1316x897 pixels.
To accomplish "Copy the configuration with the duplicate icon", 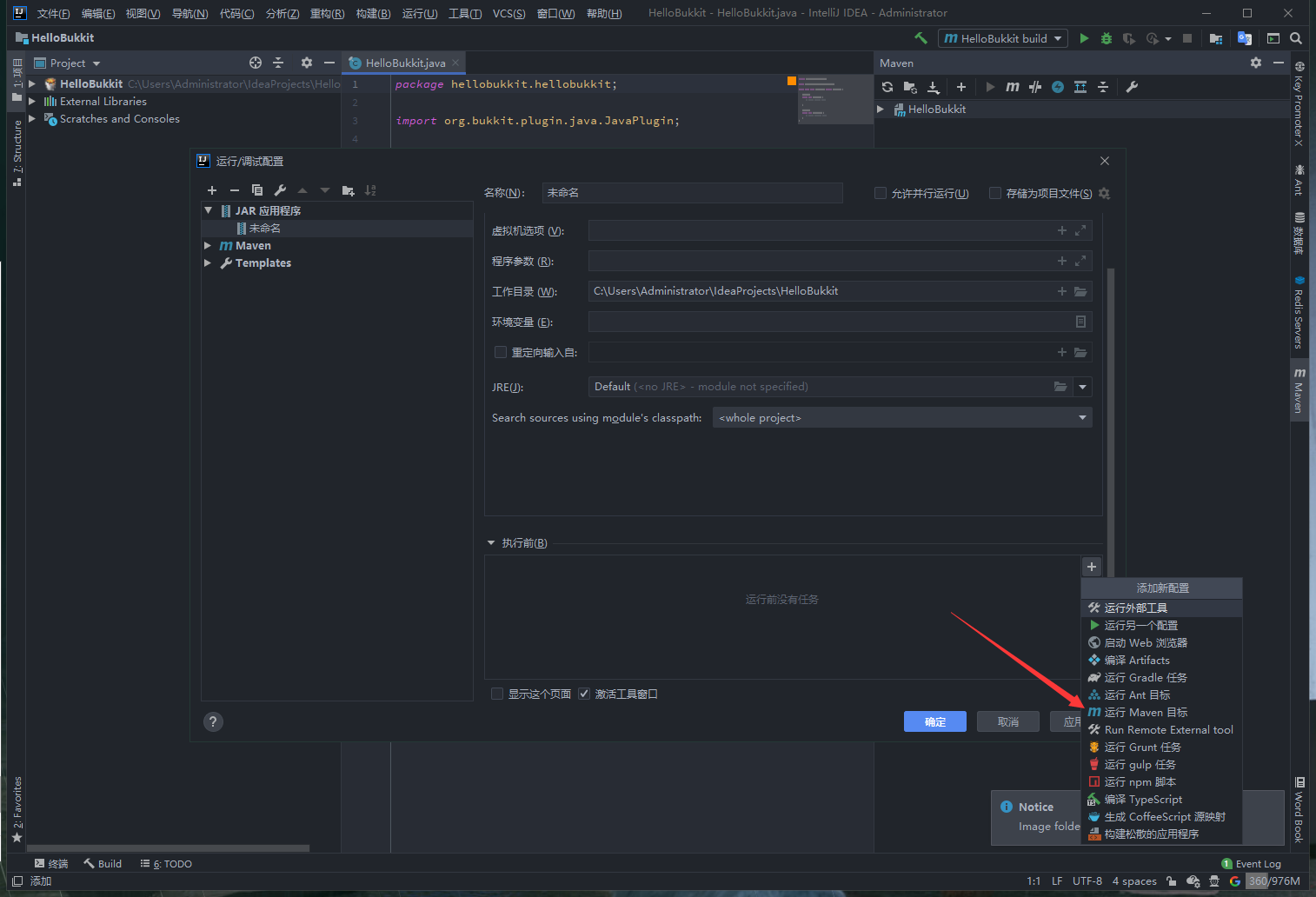I will pyautogui.click(x=257, y=190).
